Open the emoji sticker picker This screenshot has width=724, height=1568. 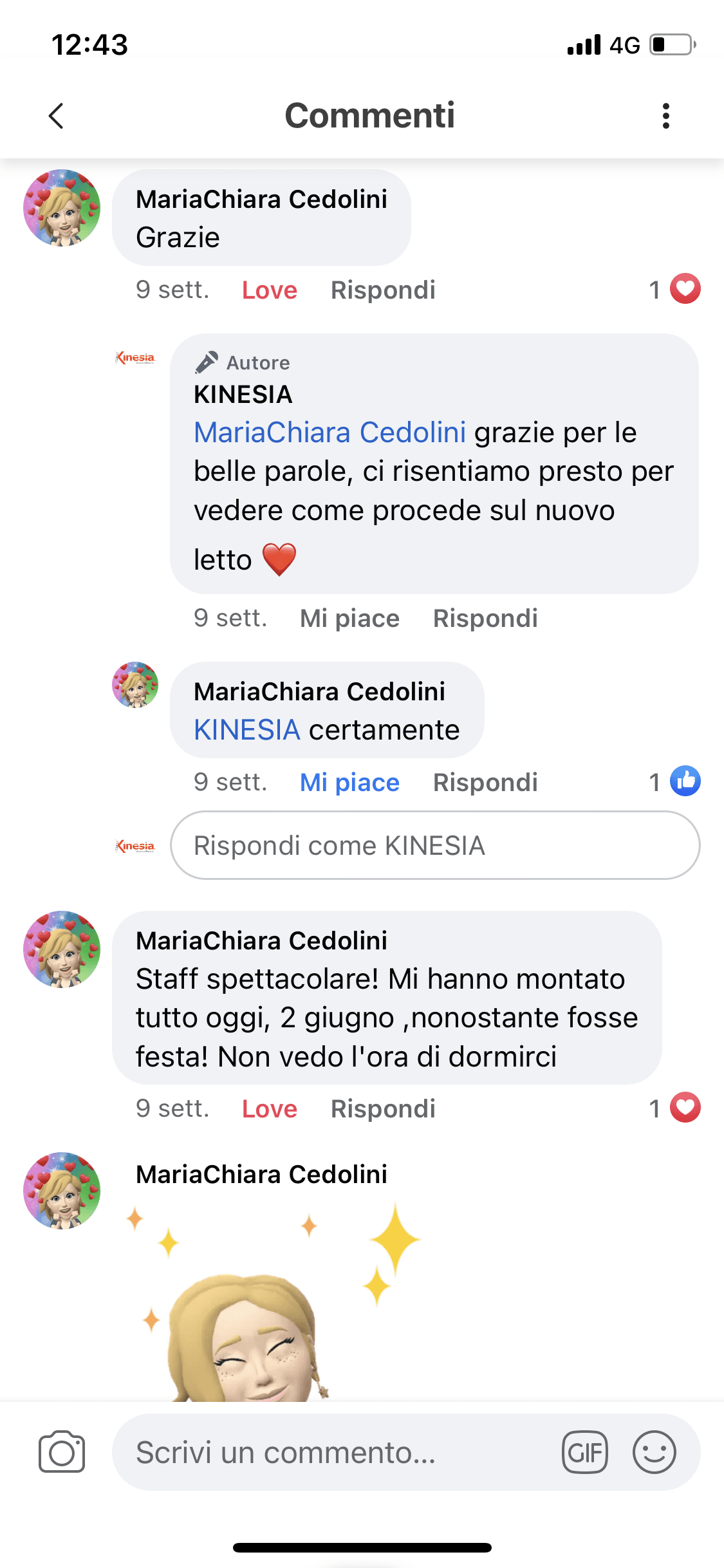654,1452
